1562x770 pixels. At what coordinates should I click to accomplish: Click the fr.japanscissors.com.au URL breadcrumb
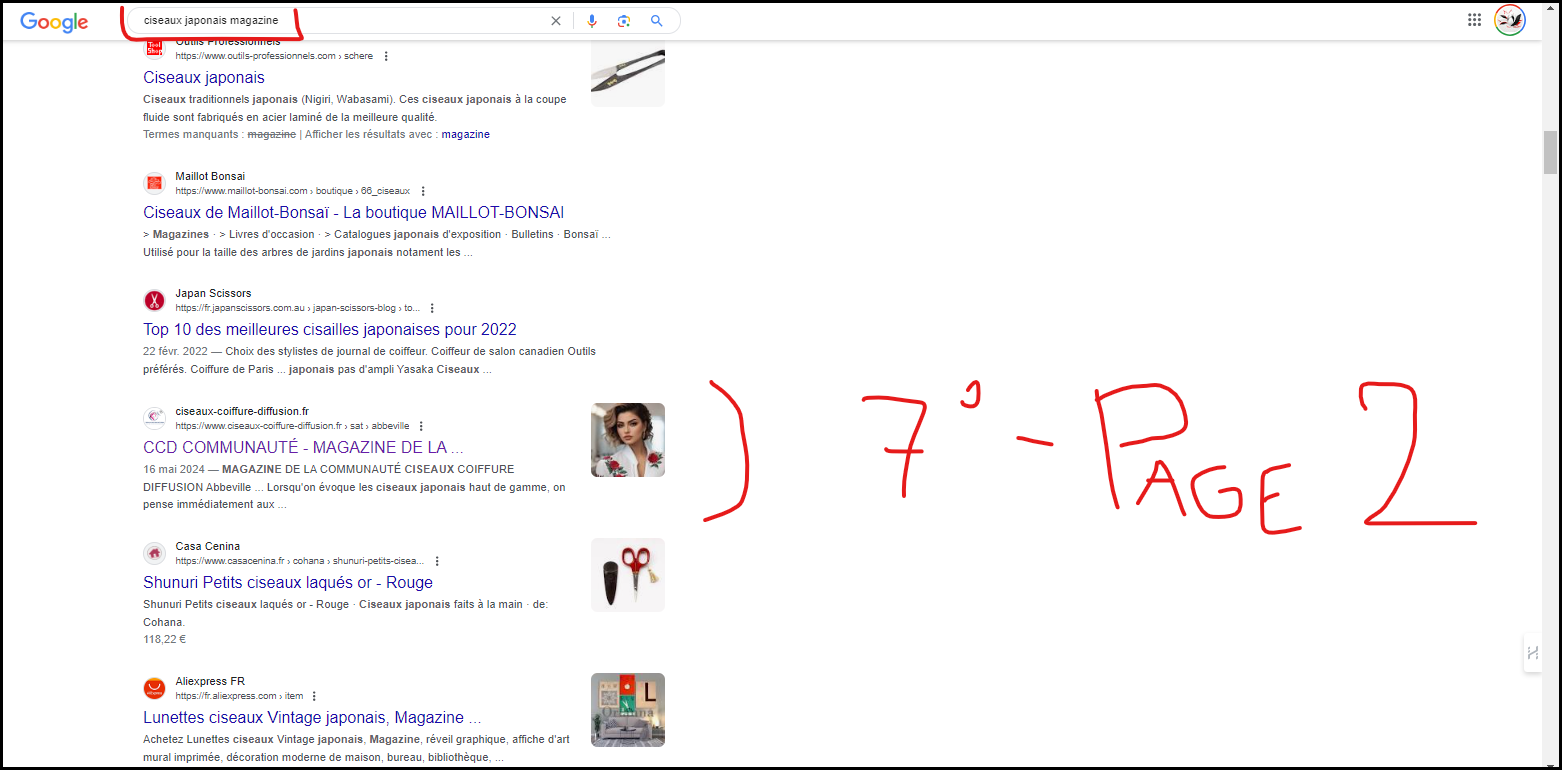298,308
